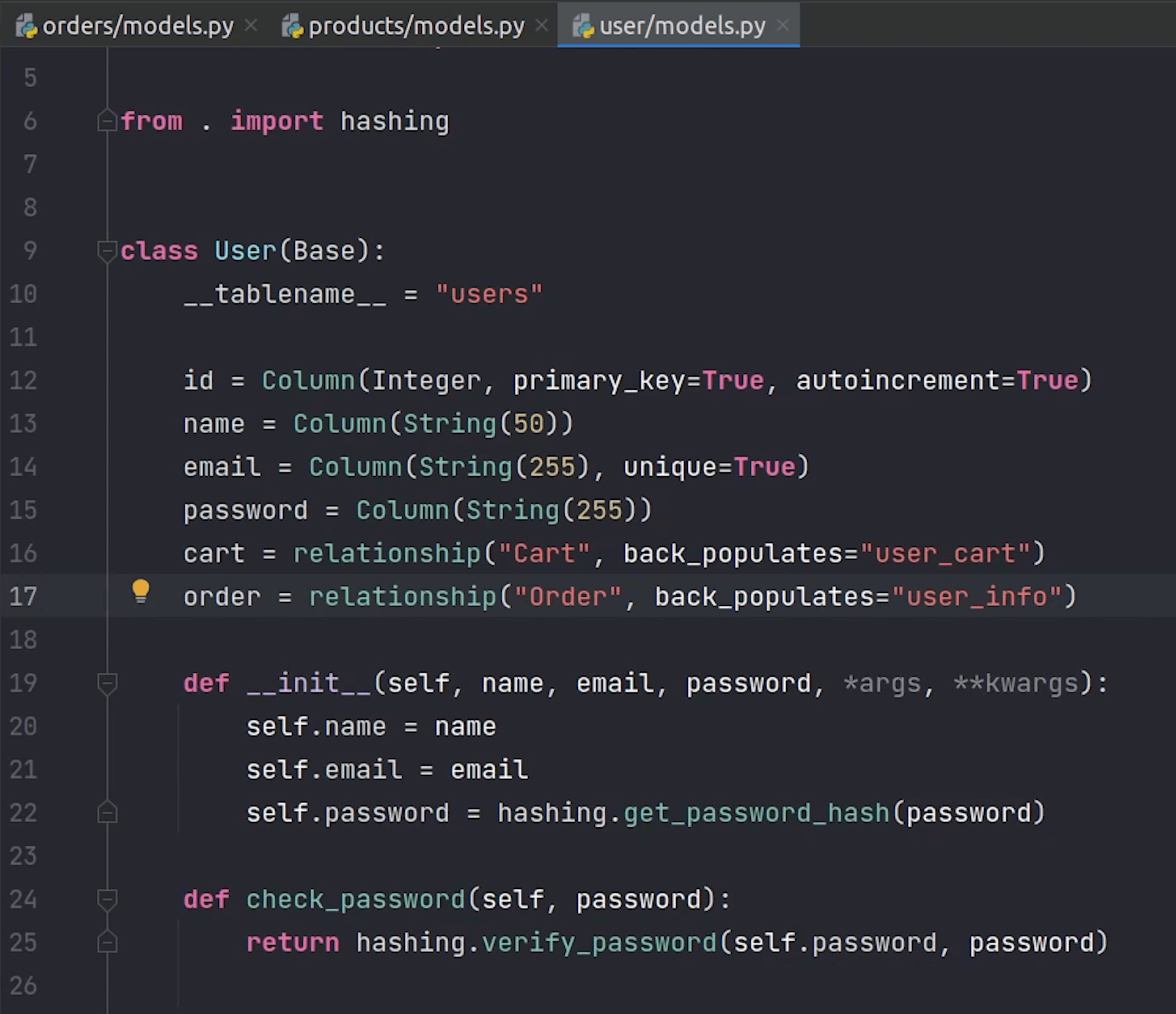Click line number 17 in the gutter
This screenshot has width=1176, height=1014.
24,597
